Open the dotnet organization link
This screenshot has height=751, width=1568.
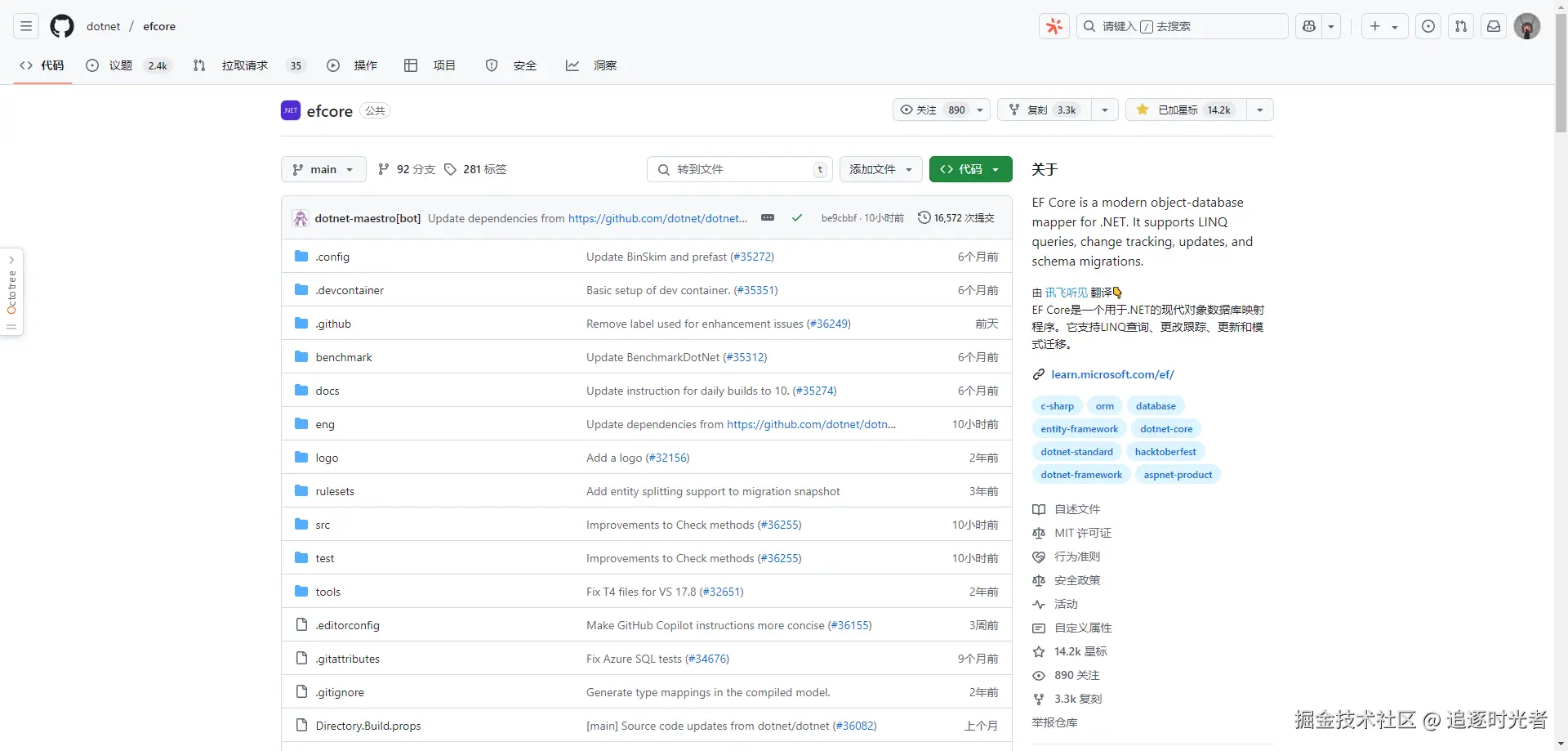(x=103, y=26)
